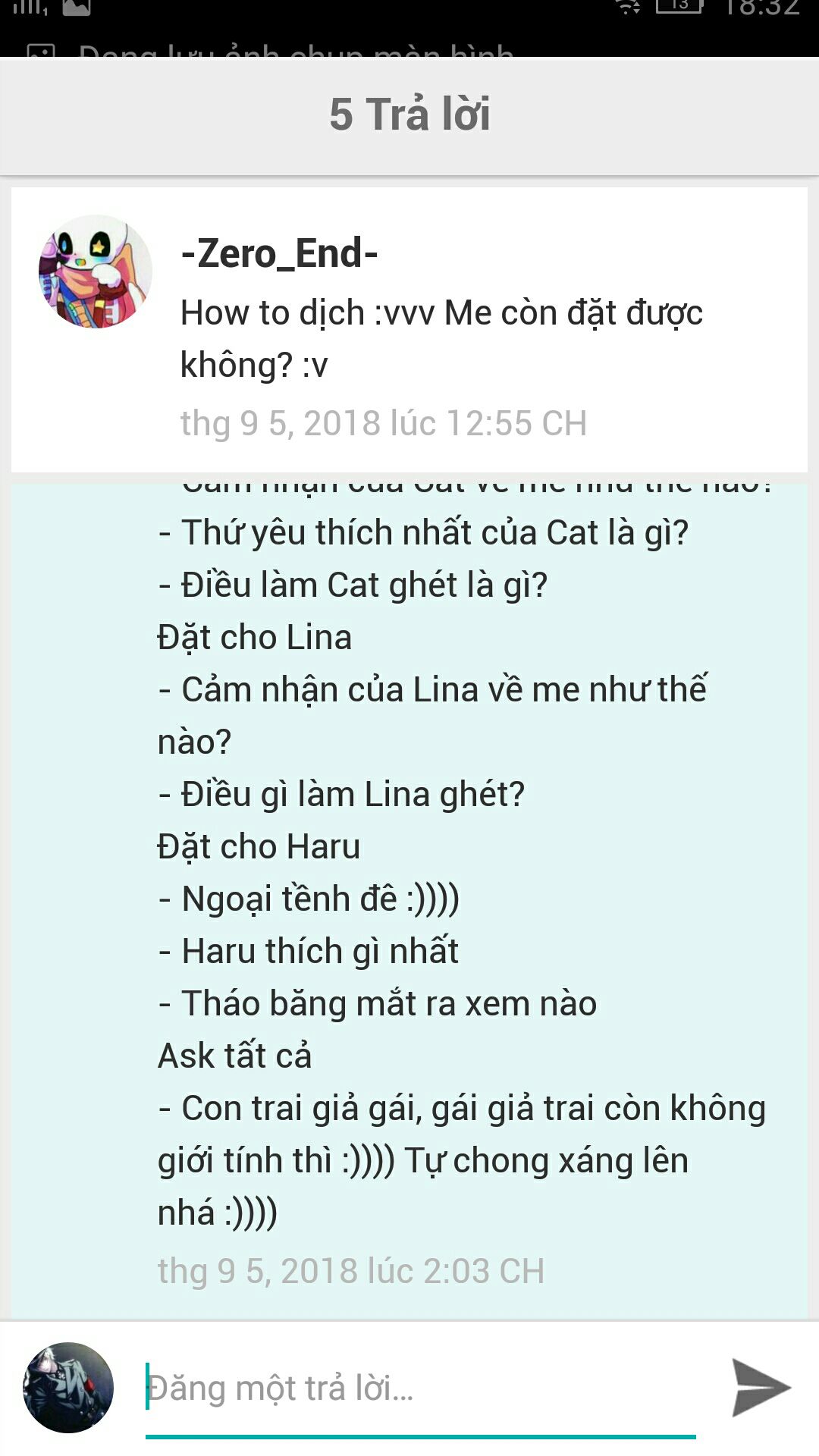
Task: Tap timestamp "thg 9 5, 2018 lúc 2:03 CH"
Action: (x=351, y=1271)
